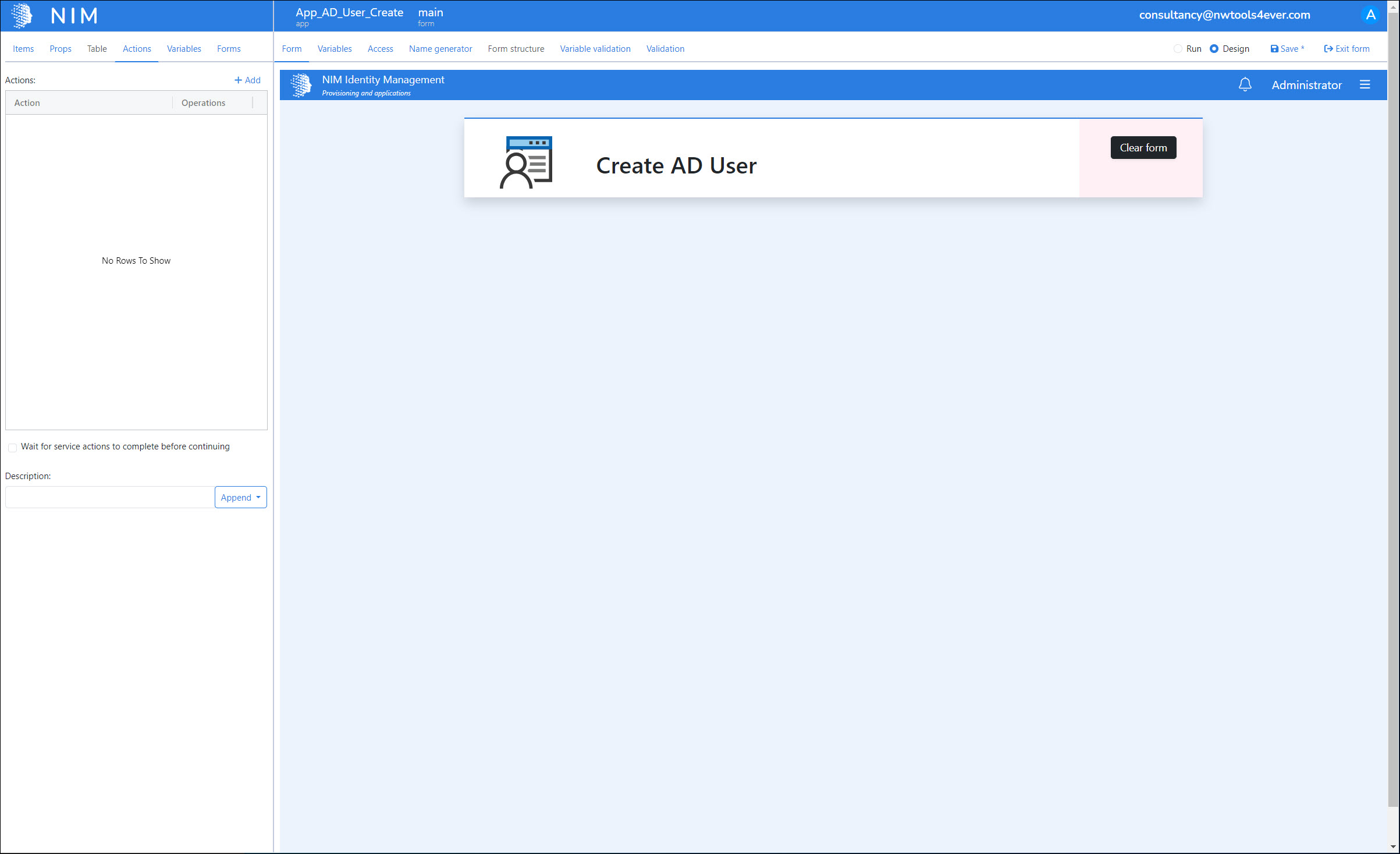Click the NIM Identity Management logo icon

tap(301, 85)
